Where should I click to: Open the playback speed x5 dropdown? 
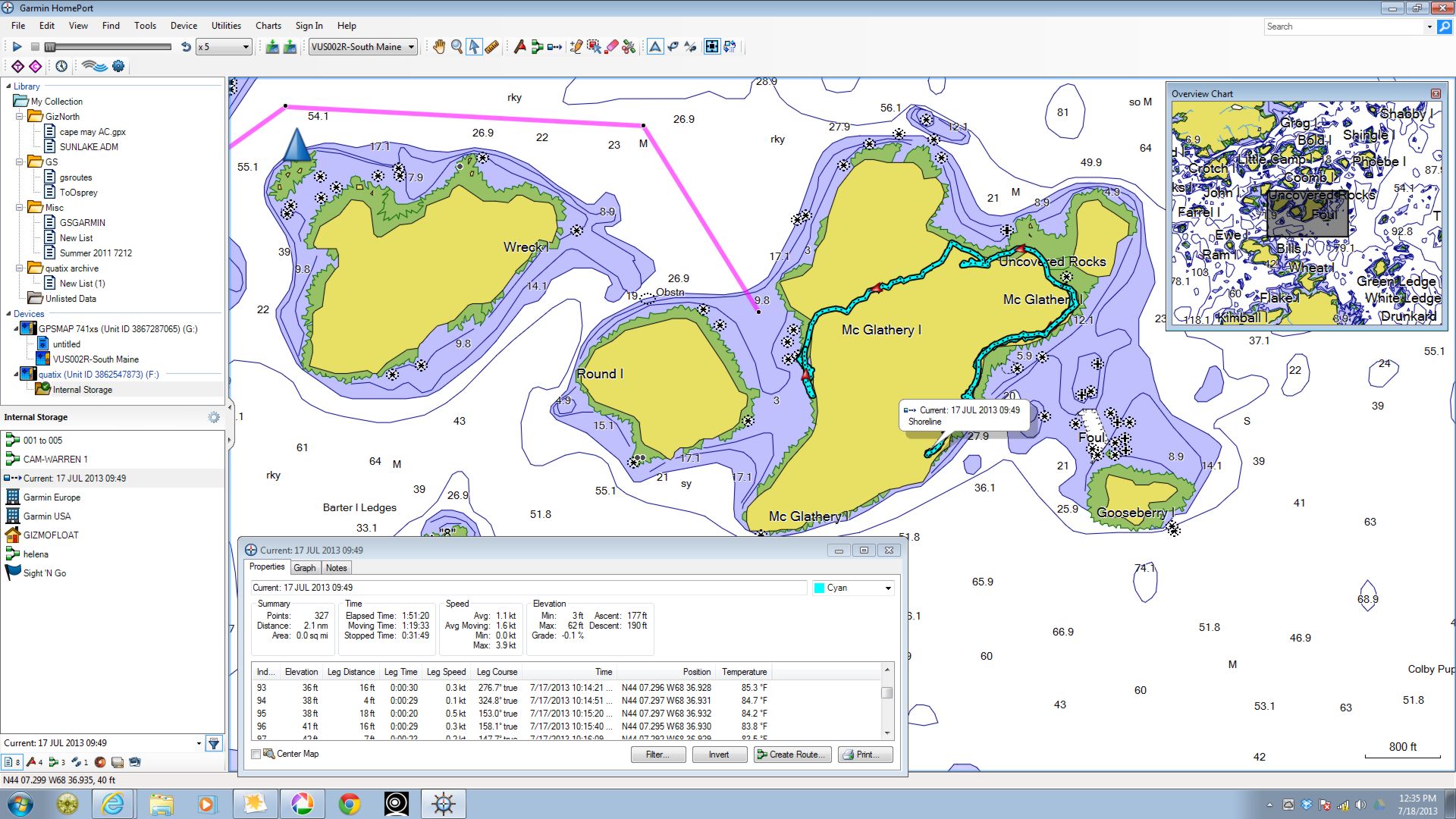[x=224, y=47]
